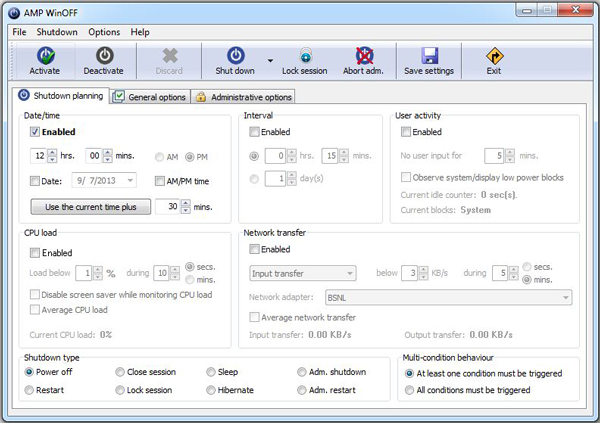Click the Interval hours field

click(276, 155)
